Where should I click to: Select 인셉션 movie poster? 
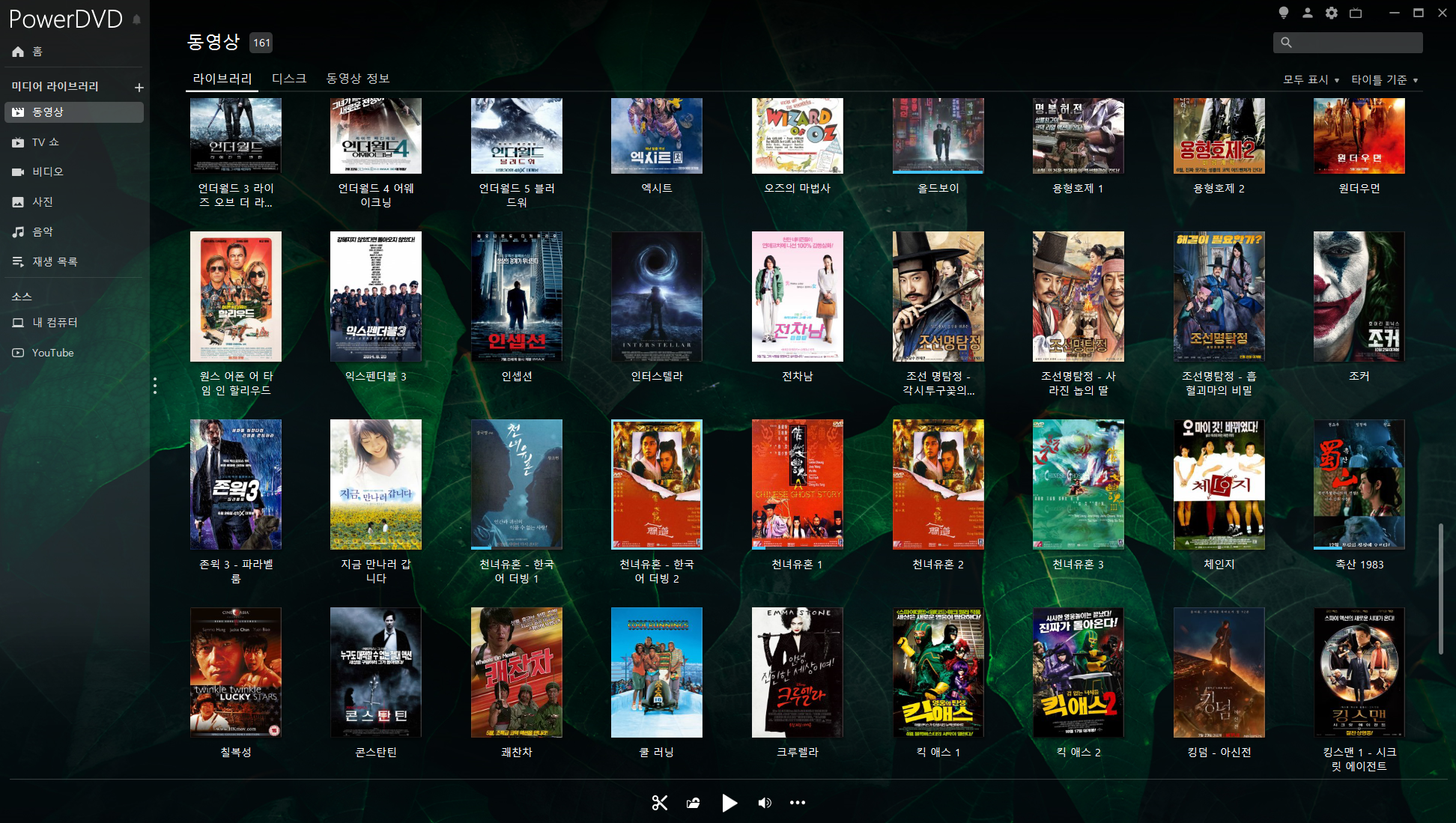517,297
